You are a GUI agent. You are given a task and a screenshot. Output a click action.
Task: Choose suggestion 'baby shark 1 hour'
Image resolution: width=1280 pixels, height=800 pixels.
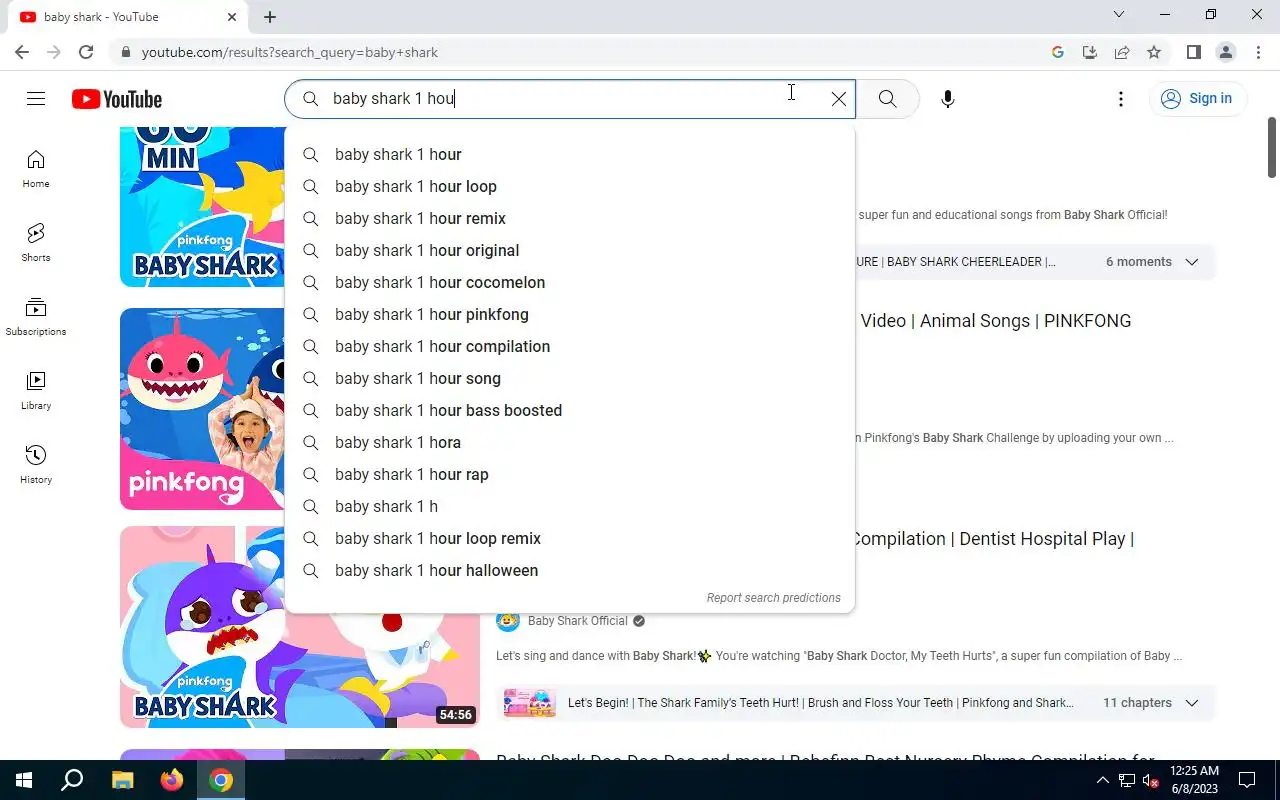point(570,154)
